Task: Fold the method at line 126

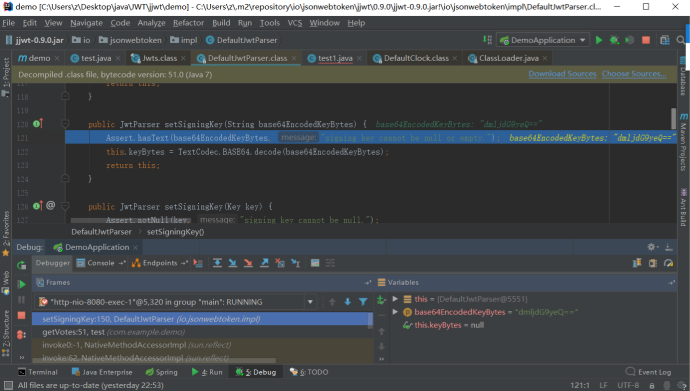Action: pos(65,206)
